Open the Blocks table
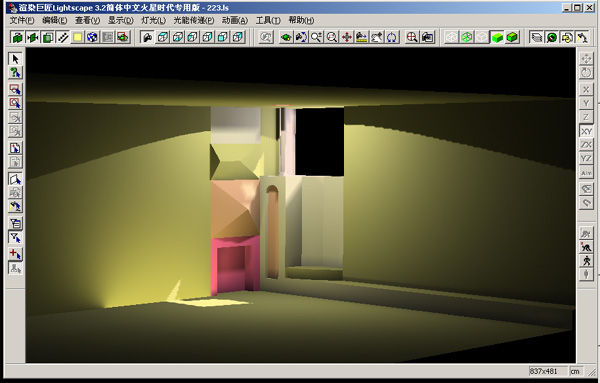600x383 pixels. click(567, 37)
